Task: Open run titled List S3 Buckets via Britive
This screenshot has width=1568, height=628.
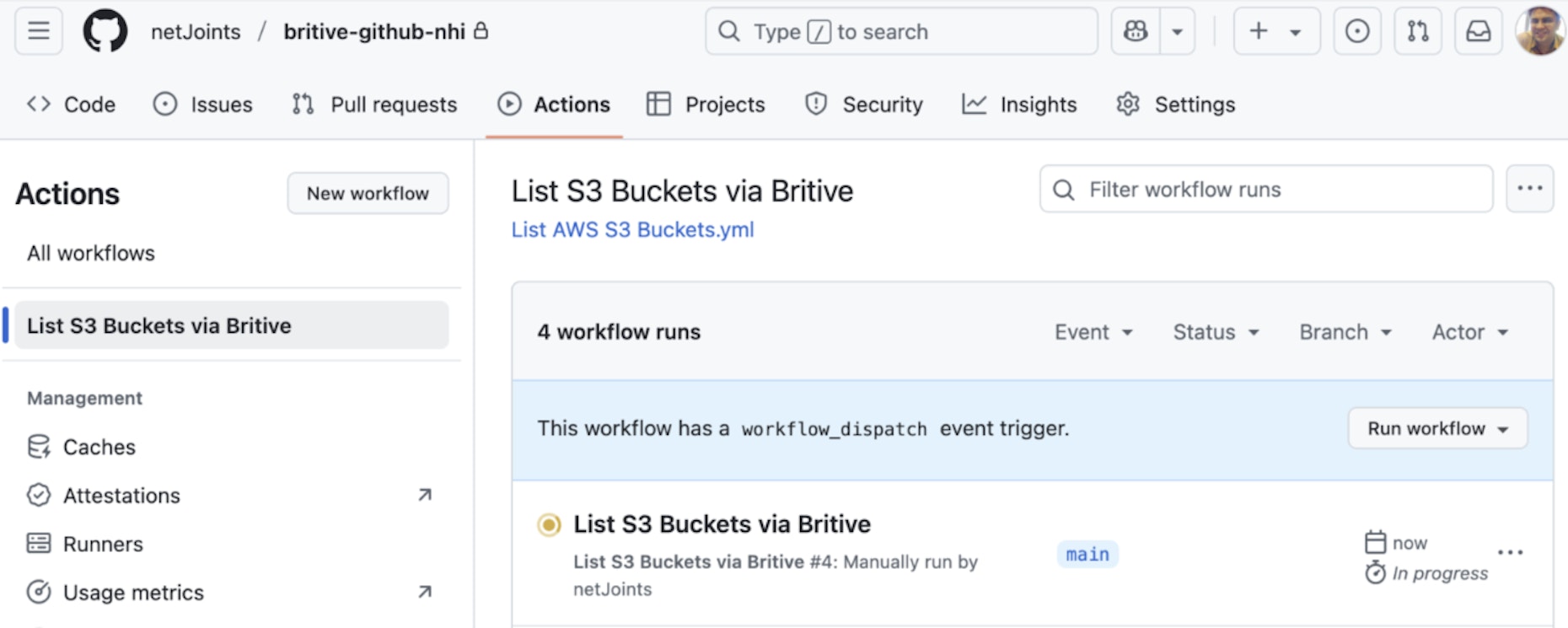Action: [x=722, y=524]
